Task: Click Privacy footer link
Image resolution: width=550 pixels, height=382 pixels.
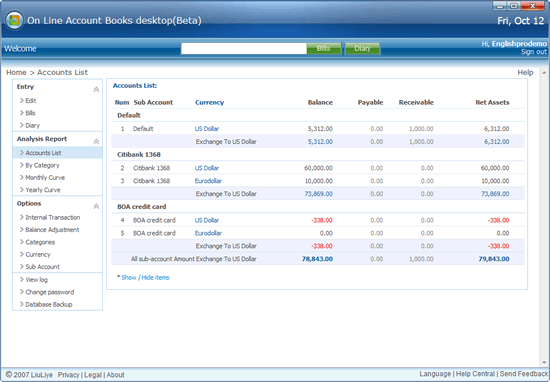Action: 68,375
